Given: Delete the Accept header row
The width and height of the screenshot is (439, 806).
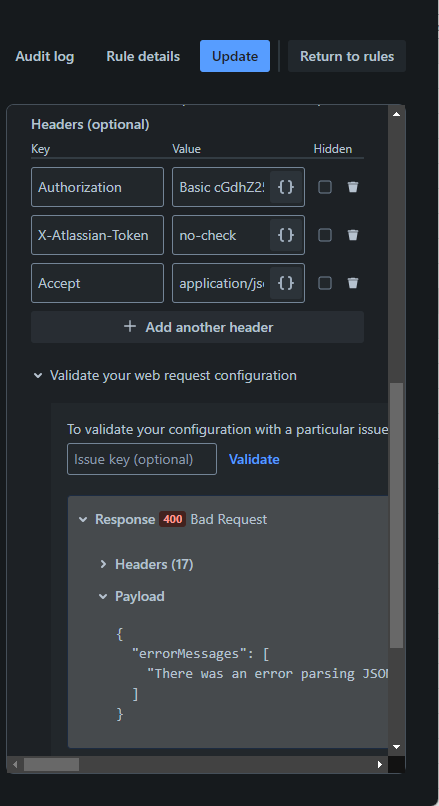Looking at the screenshot, I should 353,283.
